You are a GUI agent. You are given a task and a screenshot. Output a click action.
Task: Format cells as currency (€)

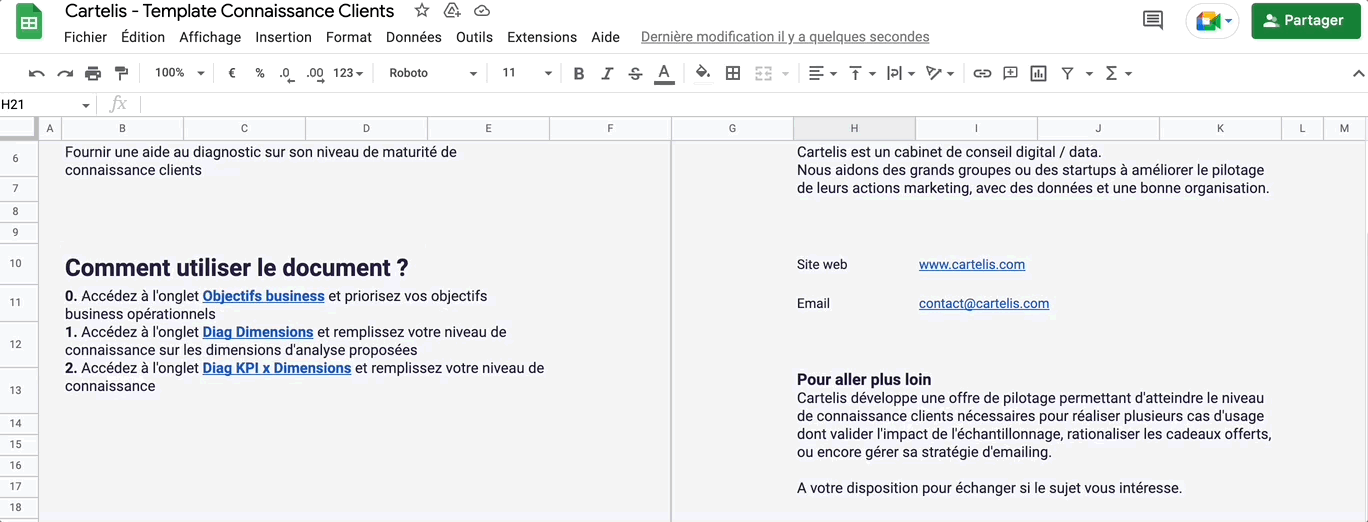coord(232,73)
